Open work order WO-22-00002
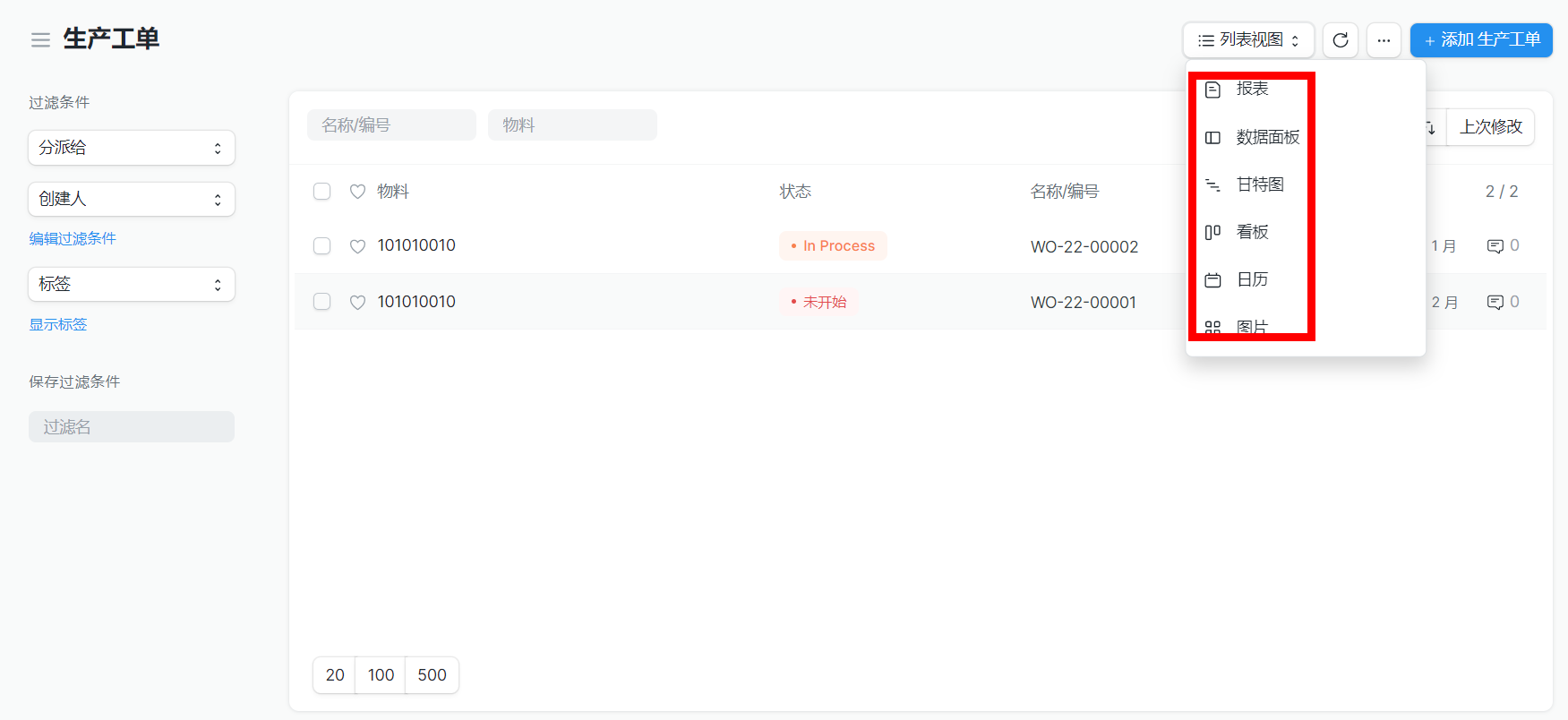Viewport: 1568px width, 720px height. click(x=1084, y=247)
